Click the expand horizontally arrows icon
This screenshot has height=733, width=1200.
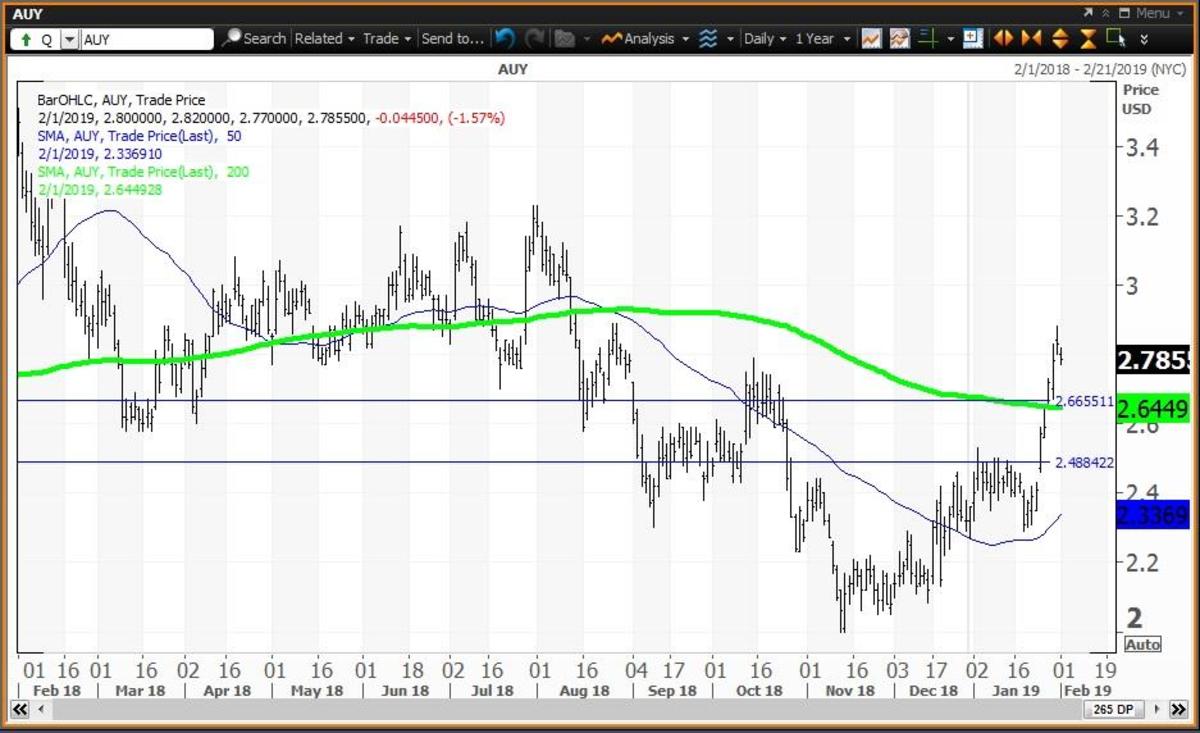click(x=1003, y=38)
